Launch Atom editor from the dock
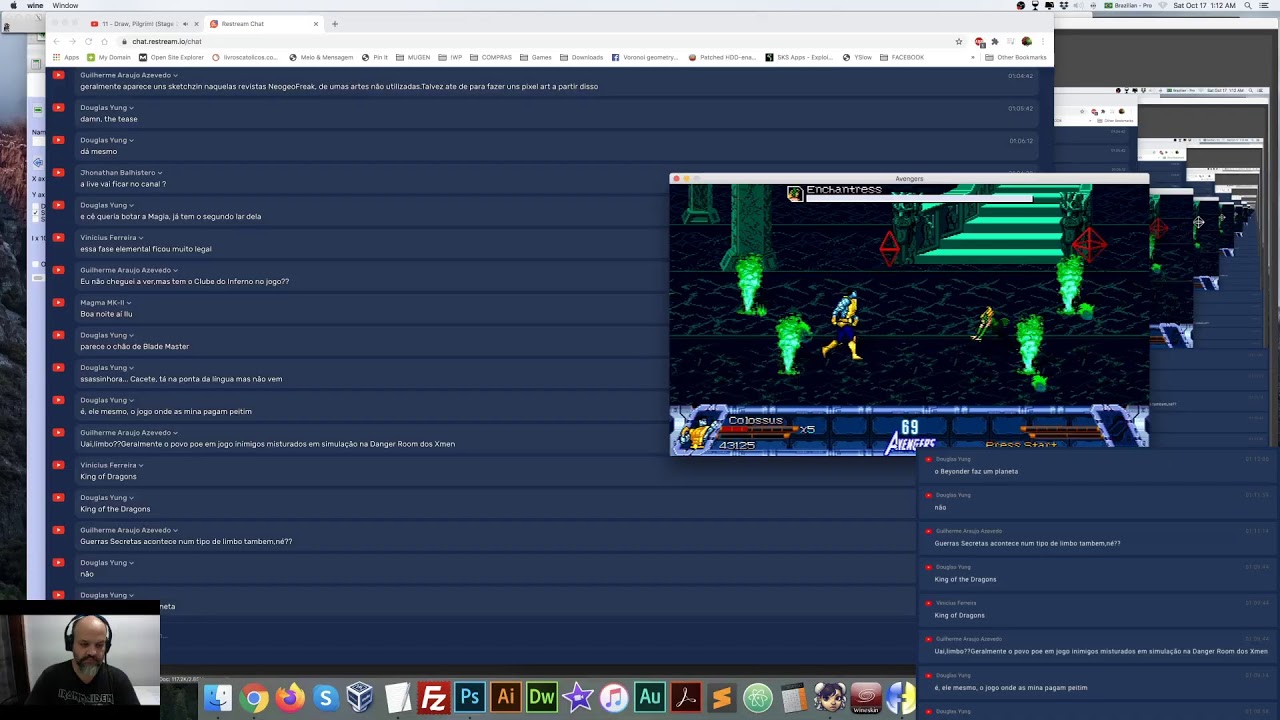 [758, 697]
